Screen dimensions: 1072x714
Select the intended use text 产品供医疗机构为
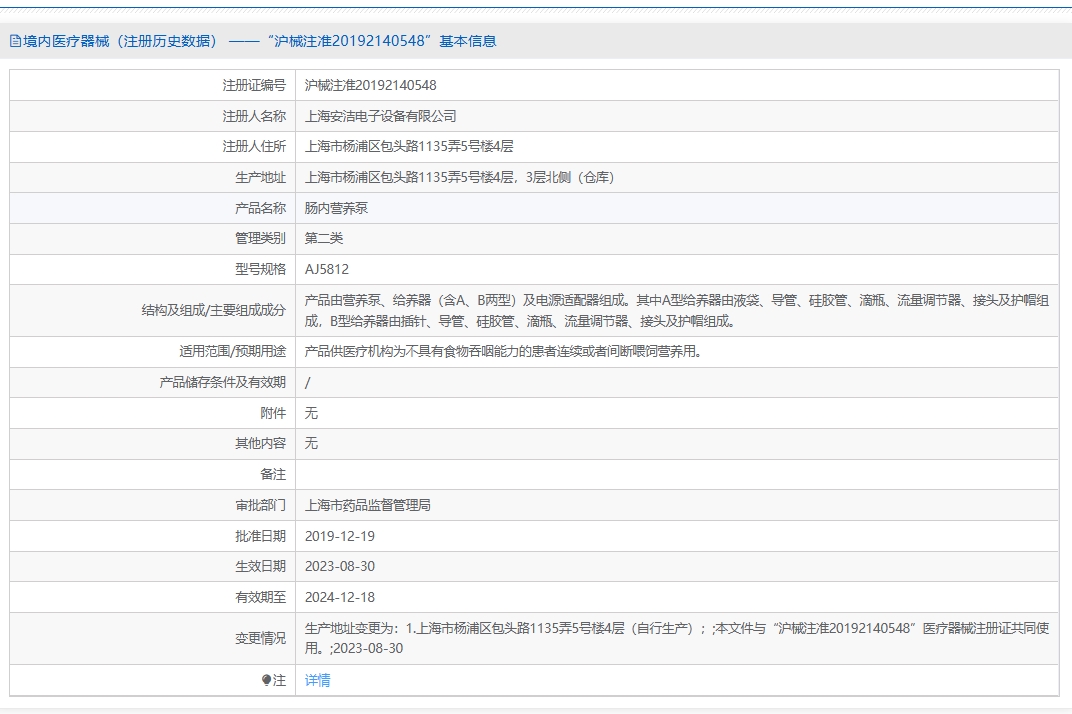(504, 352)
